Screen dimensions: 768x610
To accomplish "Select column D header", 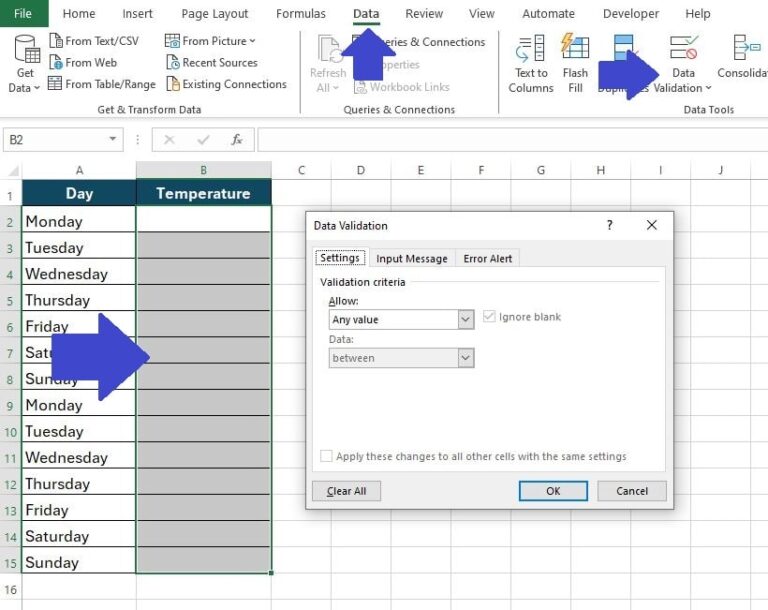I will (361, 171).
